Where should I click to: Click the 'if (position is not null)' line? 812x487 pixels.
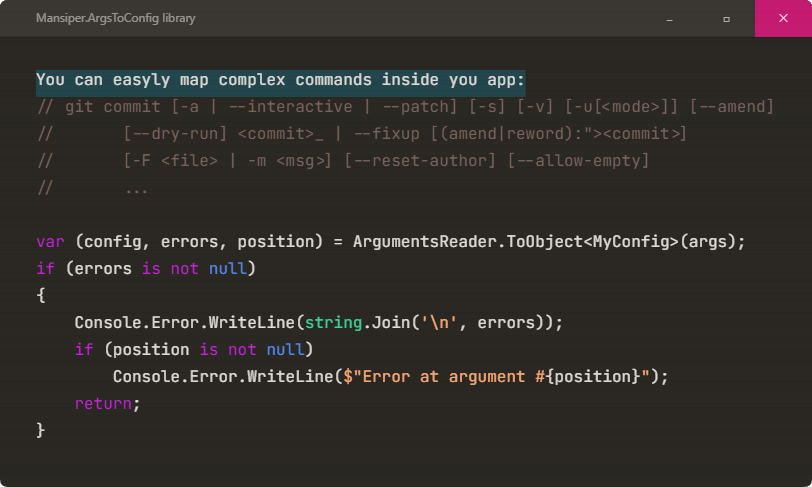(x=194, y=350)
